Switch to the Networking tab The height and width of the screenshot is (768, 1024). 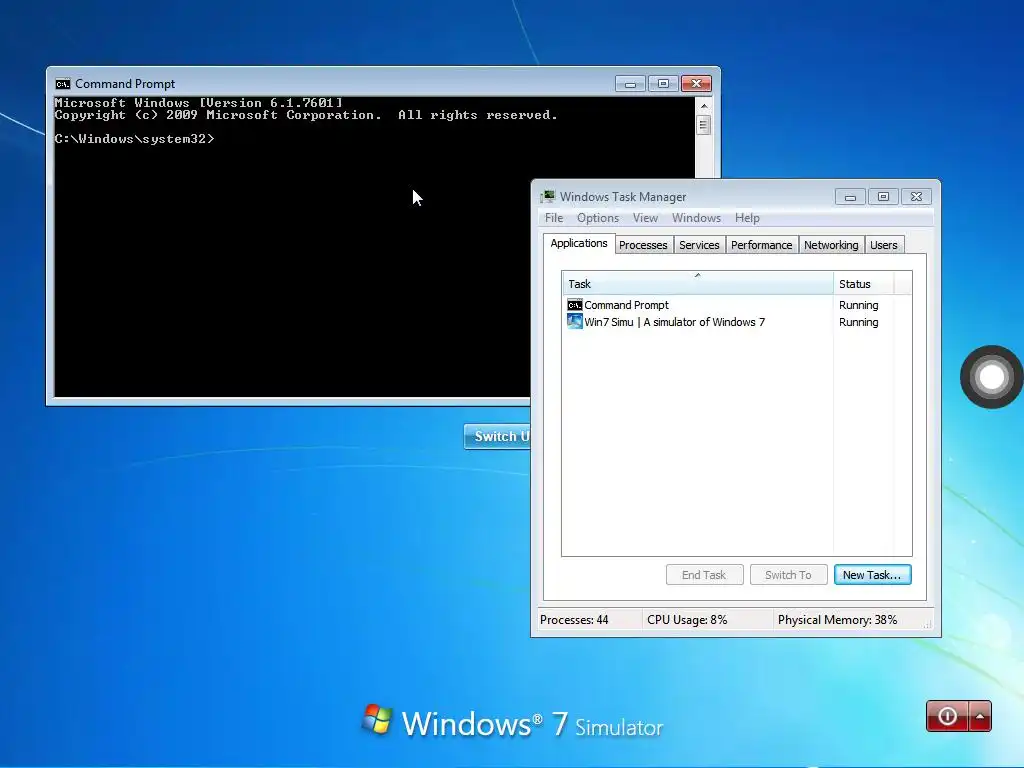[x=831, y=245]
